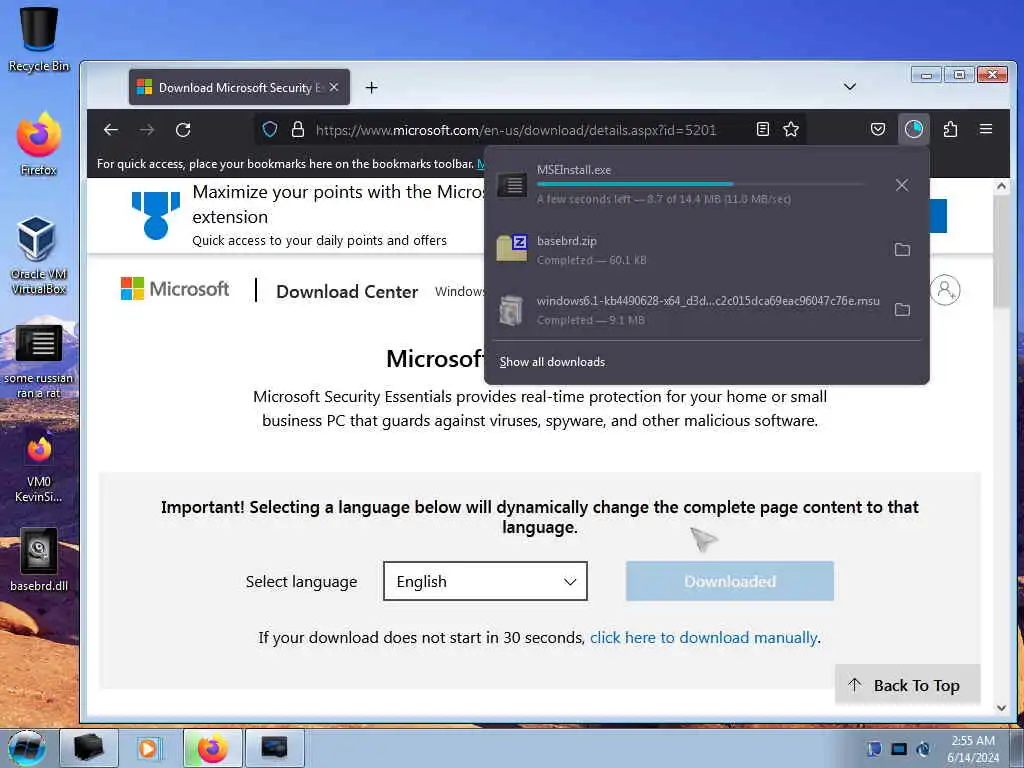Expand the list all tabs chevron

coord(850,87)
